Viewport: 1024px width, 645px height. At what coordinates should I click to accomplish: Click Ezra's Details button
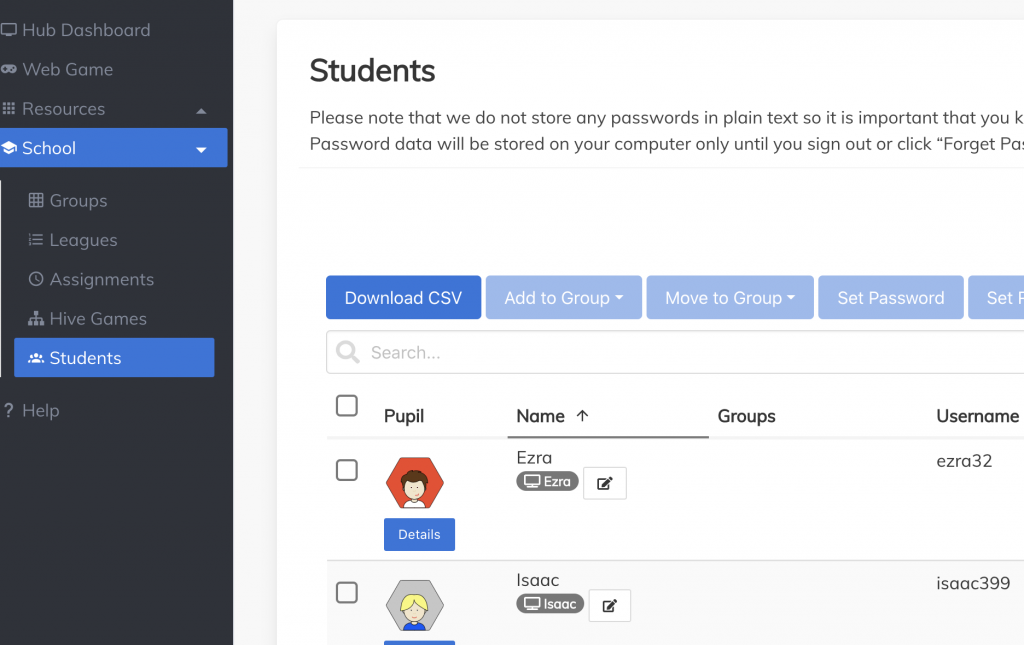point(419,535)
